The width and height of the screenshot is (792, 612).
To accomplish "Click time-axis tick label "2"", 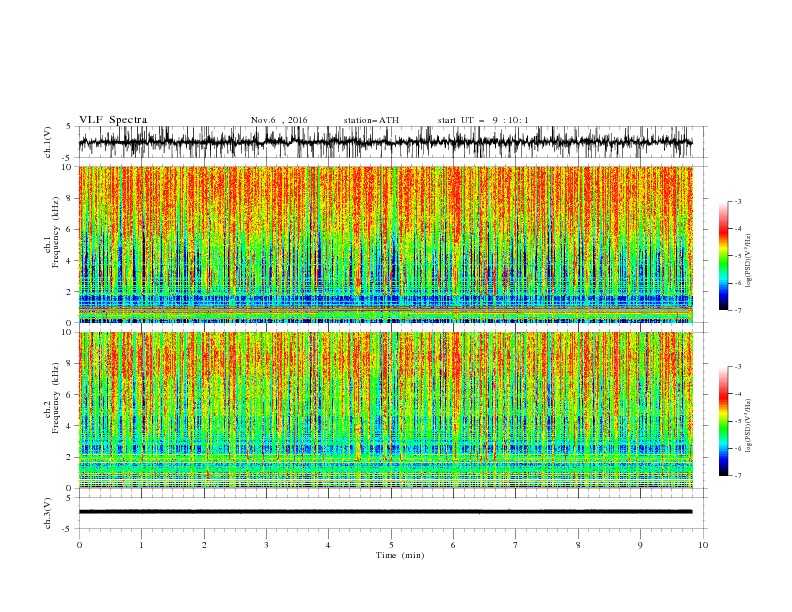I will (x=204, y=545).
